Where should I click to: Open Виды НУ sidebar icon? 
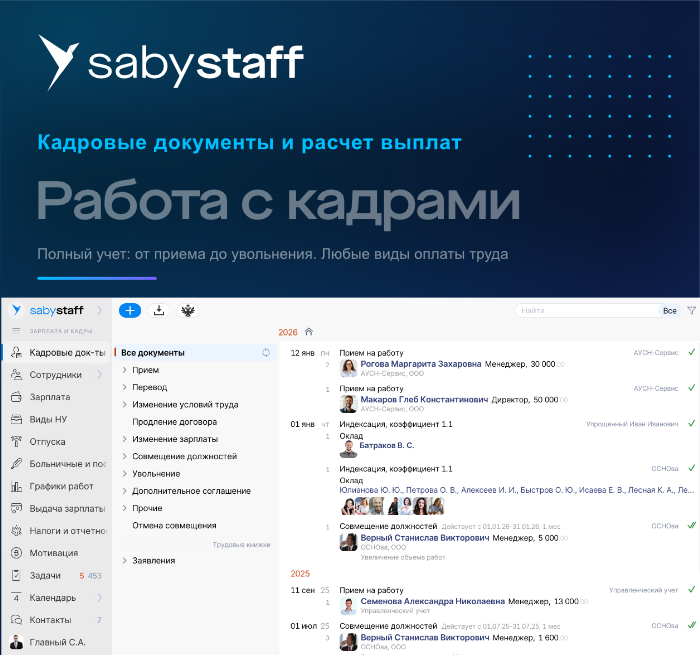tap(17, 419)
